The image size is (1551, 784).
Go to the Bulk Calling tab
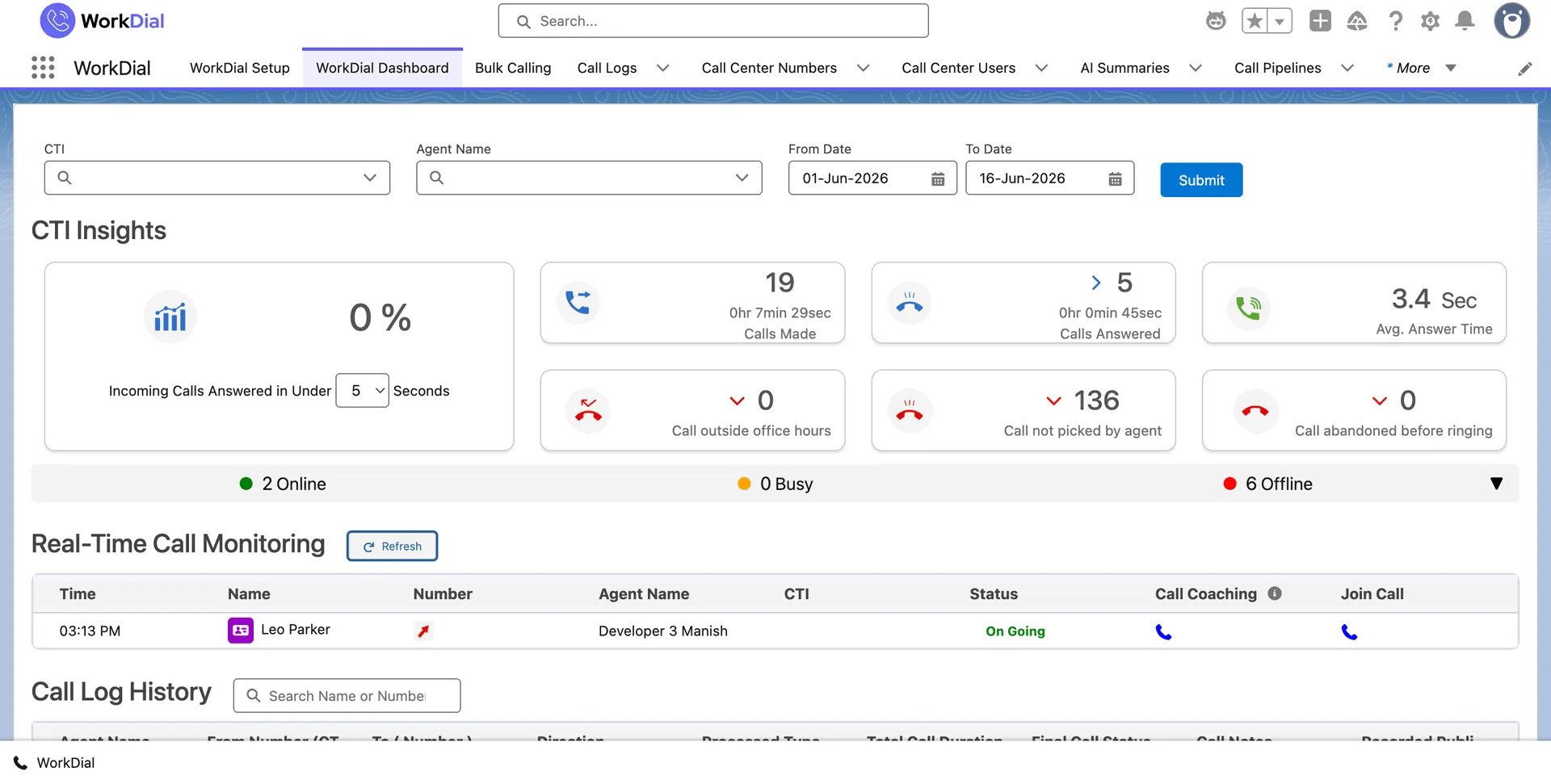513,68
